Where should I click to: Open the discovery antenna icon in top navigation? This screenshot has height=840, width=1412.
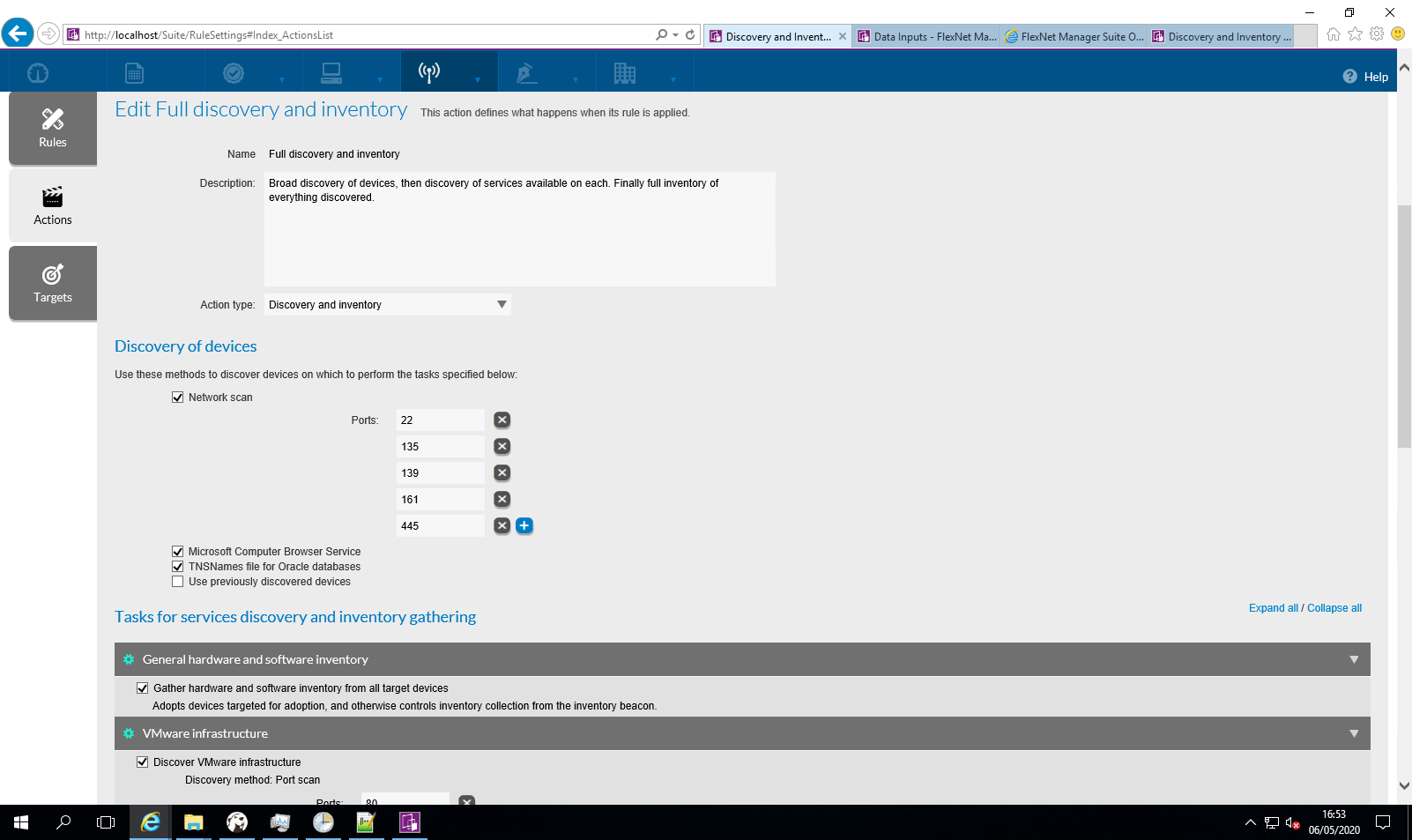point(429,72)
